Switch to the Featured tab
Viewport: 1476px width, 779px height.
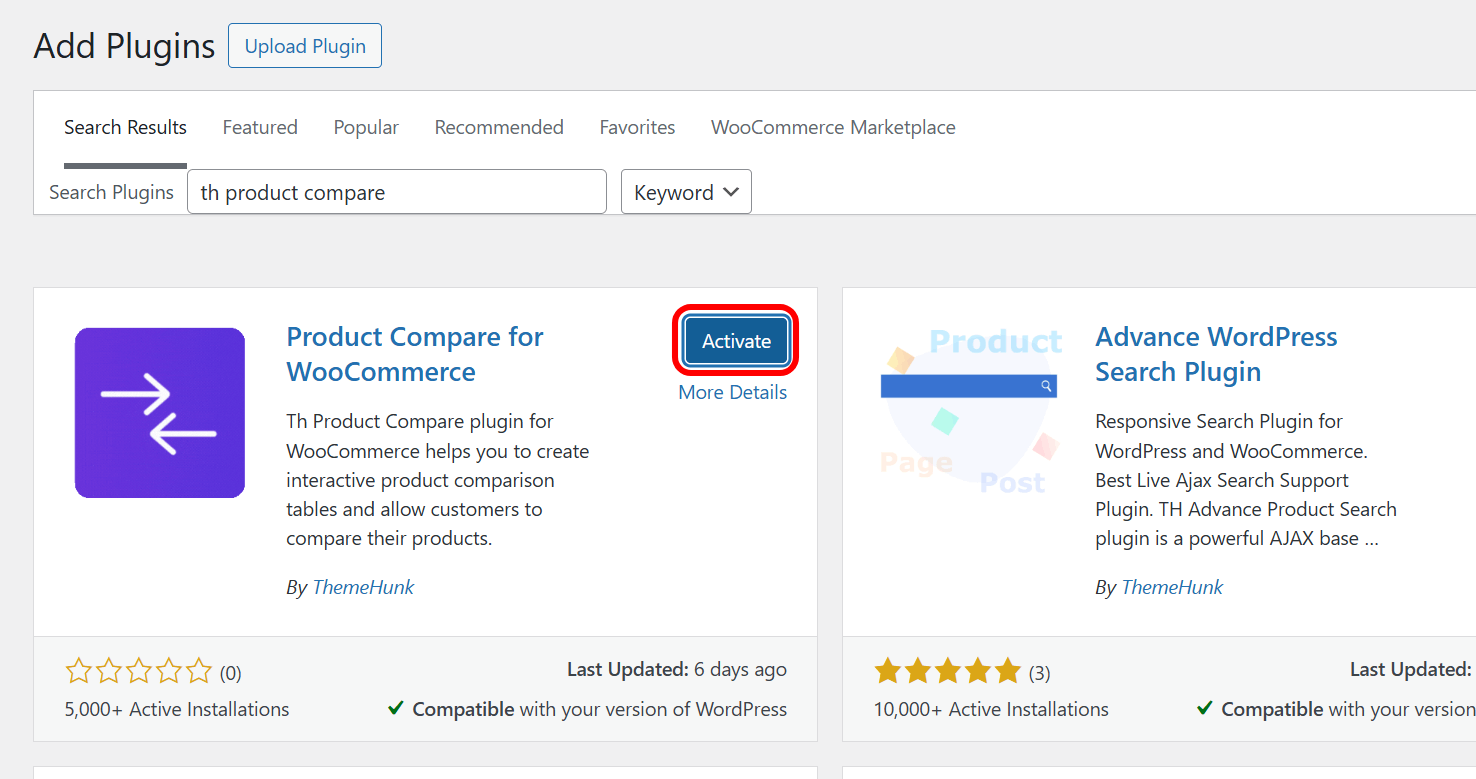click(260, 127)
